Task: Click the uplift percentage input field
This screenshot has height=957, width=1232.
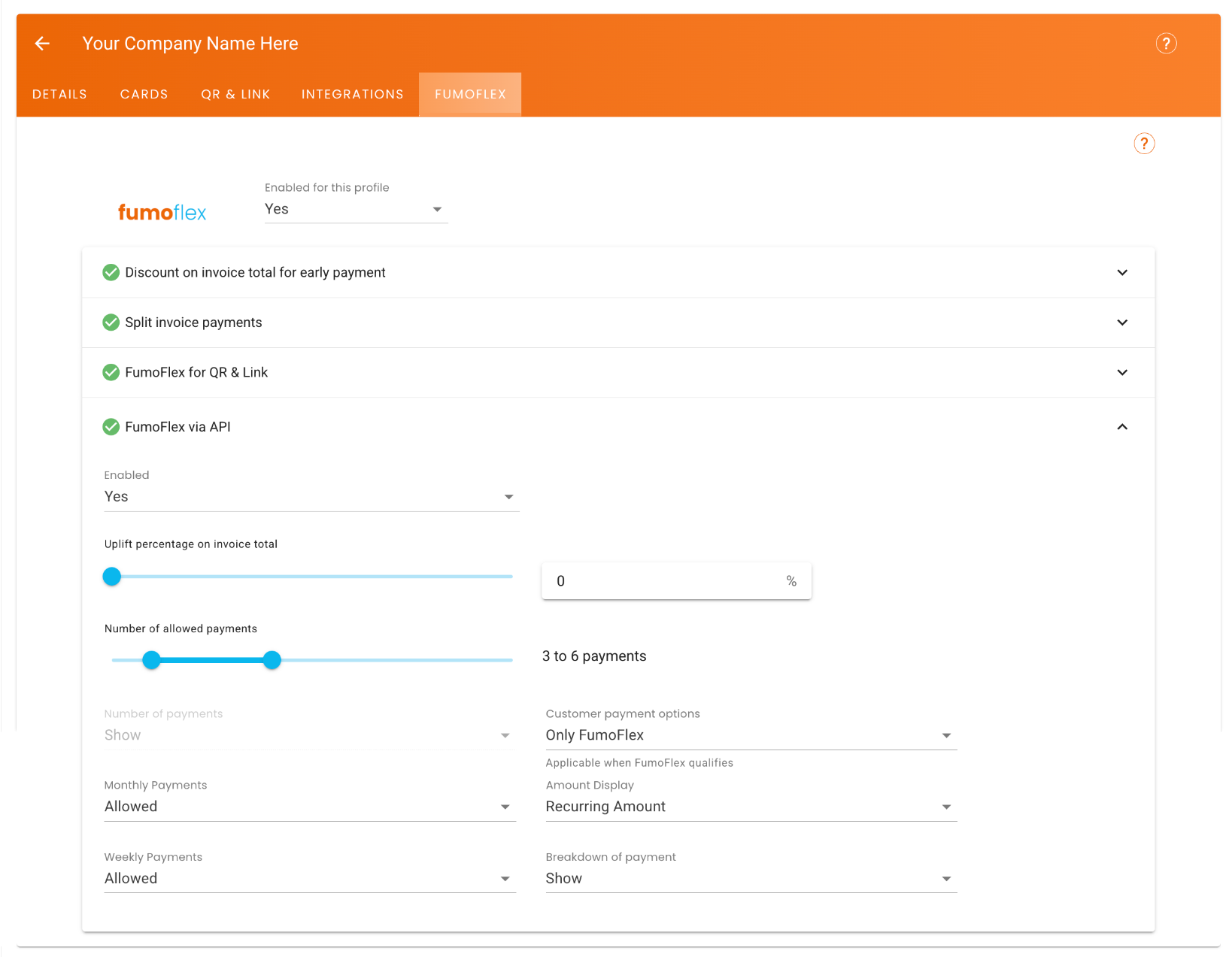Action: point(676,581)
